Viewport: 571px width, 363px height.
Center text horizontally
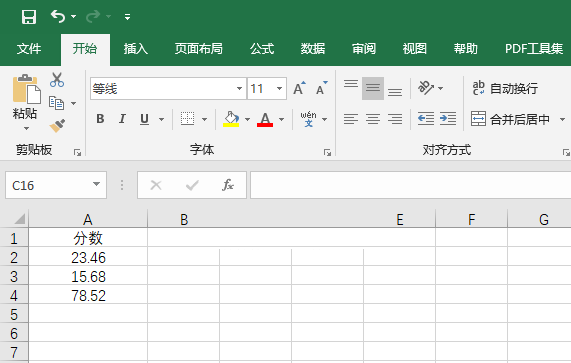click(x=373, y=119)
